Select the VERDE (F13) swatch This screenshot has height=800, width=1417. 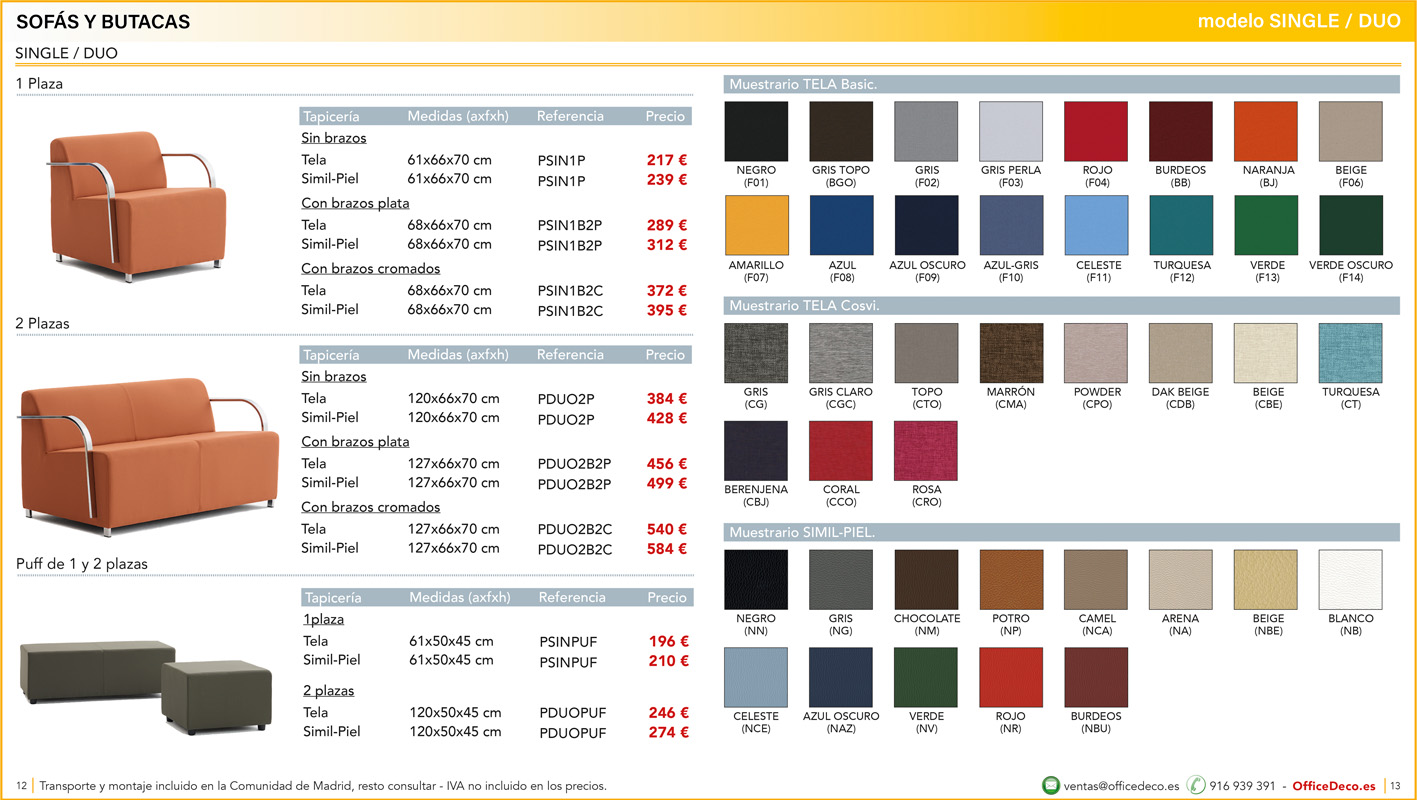click(x=1266, y=225)
